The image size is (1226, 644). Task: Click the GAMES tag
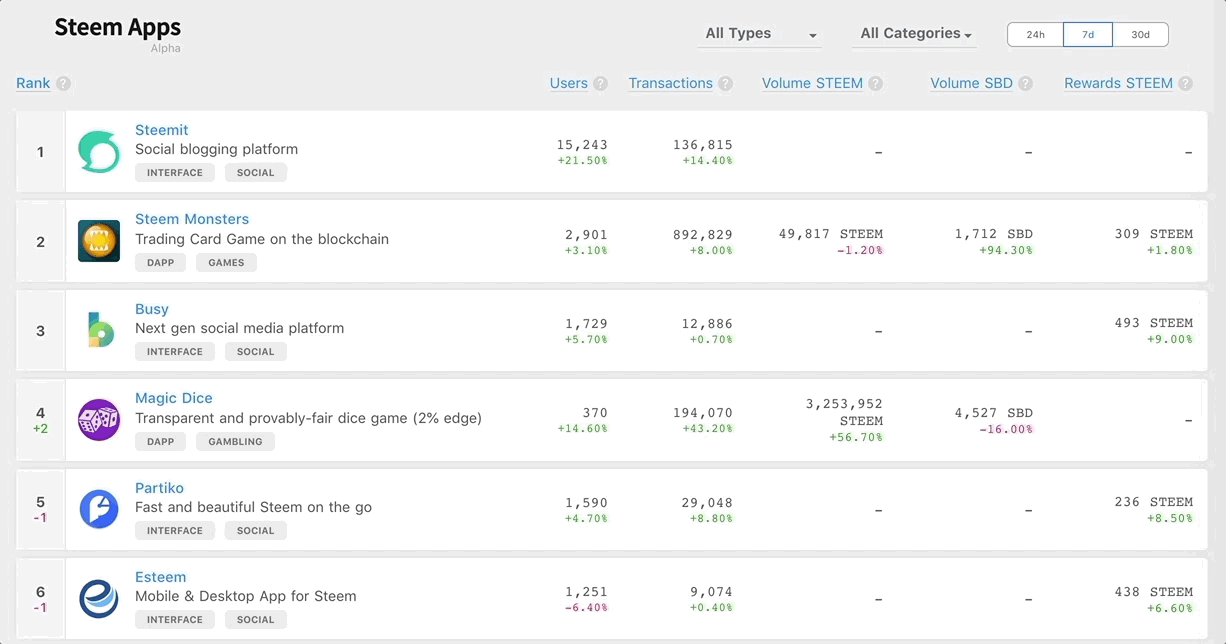(x=226, y=263)
